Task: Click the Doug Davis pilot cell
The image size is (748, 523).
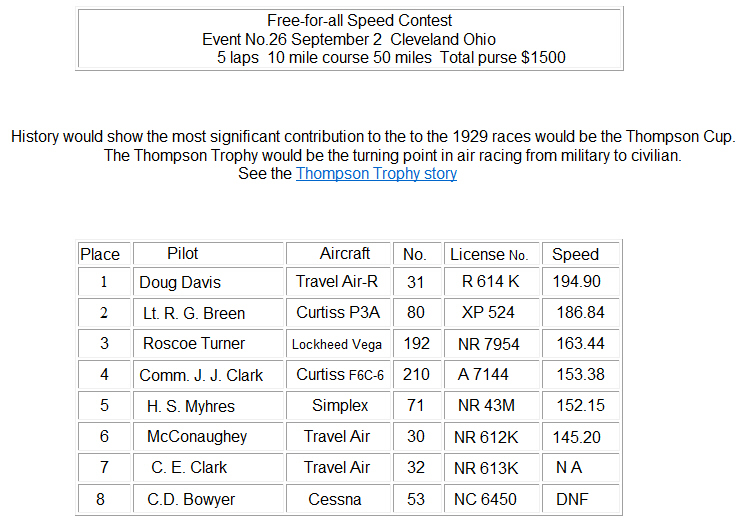Action: [180, 283]
